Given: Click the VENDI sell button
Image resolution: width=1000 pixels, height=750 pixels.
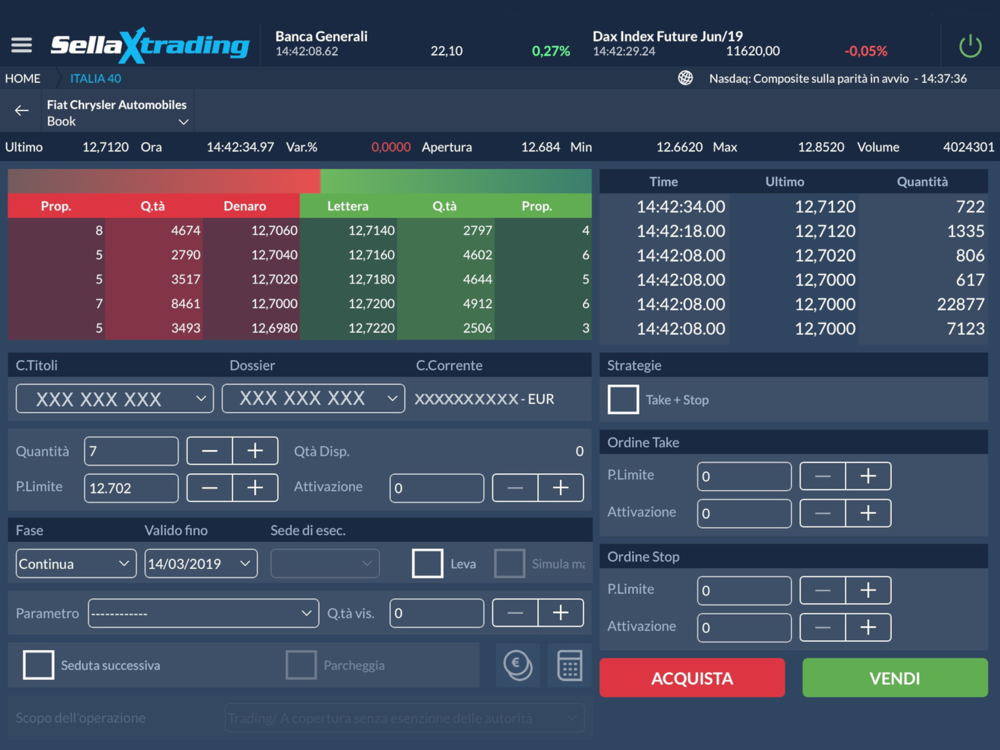Looking at the screenshot, I should 895,678.
